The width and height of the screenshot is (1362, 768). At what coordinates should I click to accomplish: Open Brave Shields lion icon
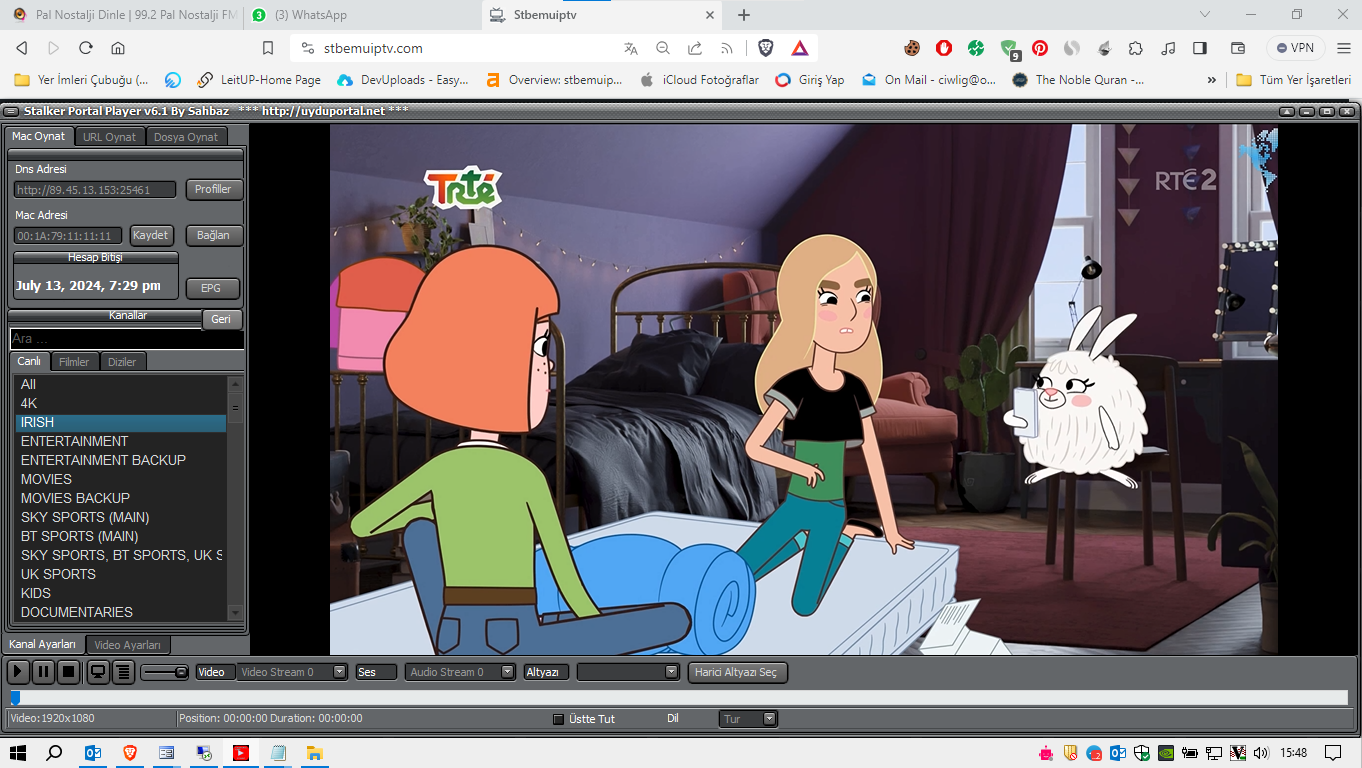click(766, 48)
